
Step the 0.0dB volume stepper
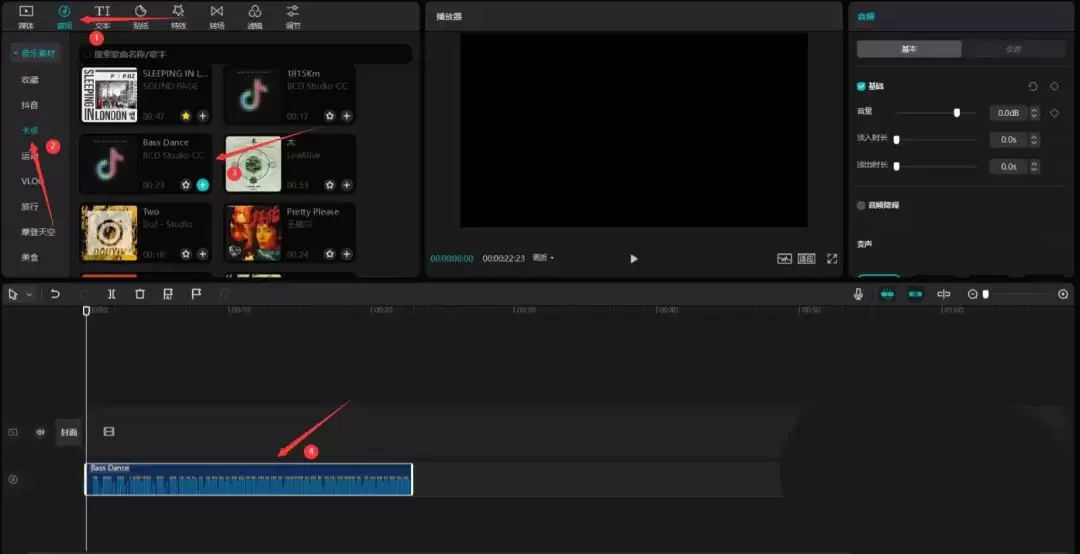(x=1035, y=113)
